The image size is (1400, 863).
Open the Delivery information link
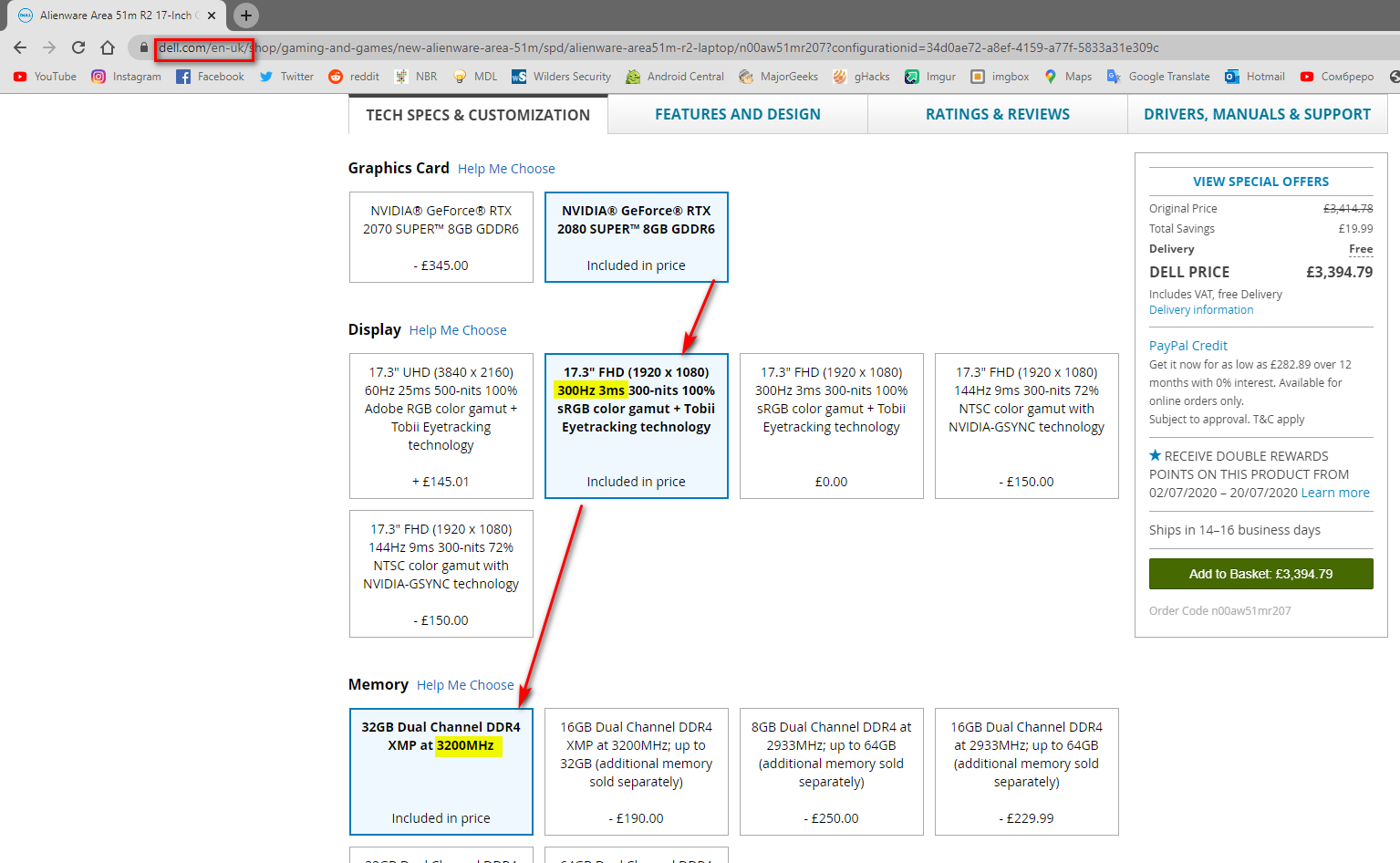tap(1201, 310)
